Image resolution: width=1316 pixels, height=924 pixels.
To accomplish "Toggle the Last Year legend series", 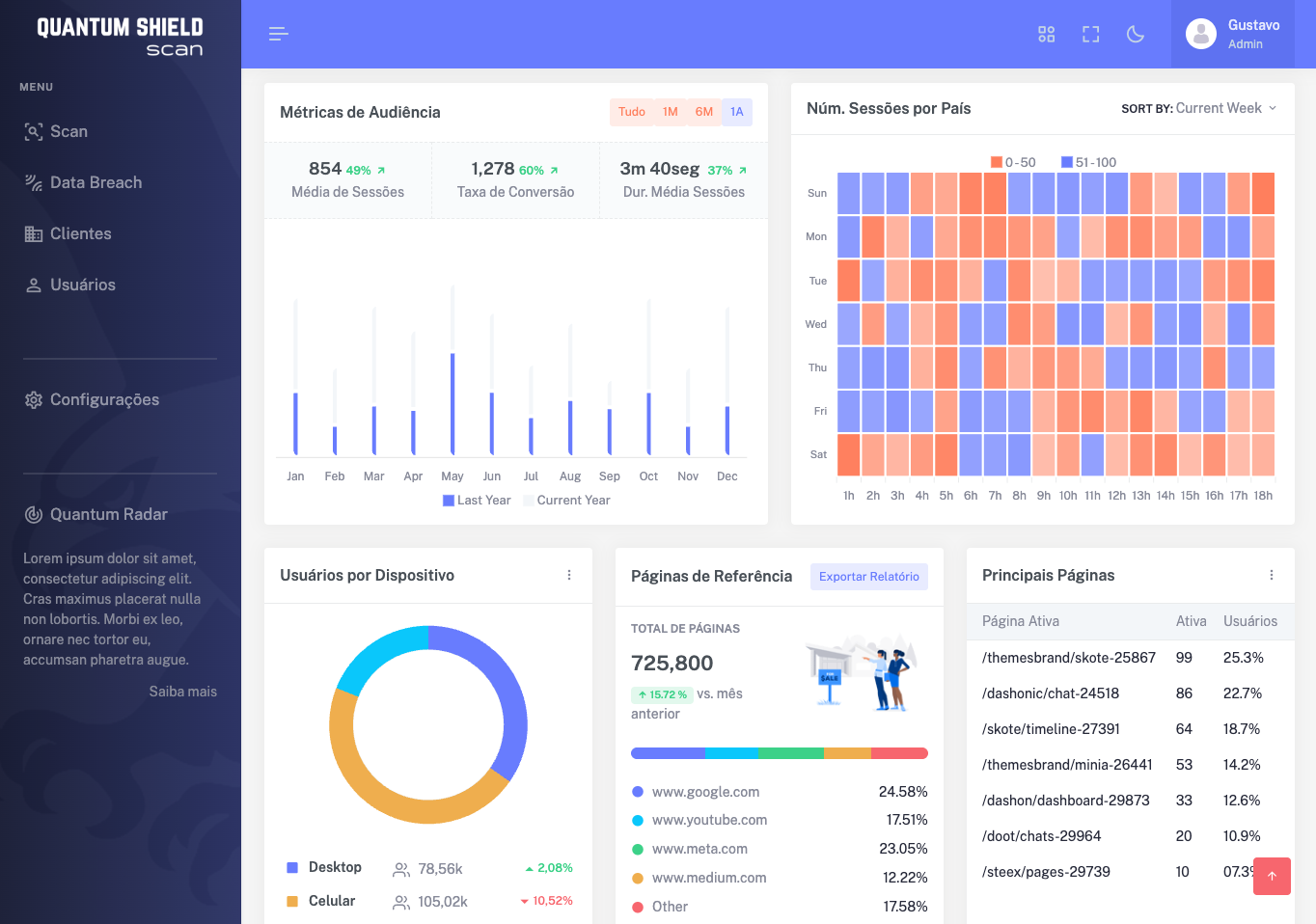I will 477,501.
